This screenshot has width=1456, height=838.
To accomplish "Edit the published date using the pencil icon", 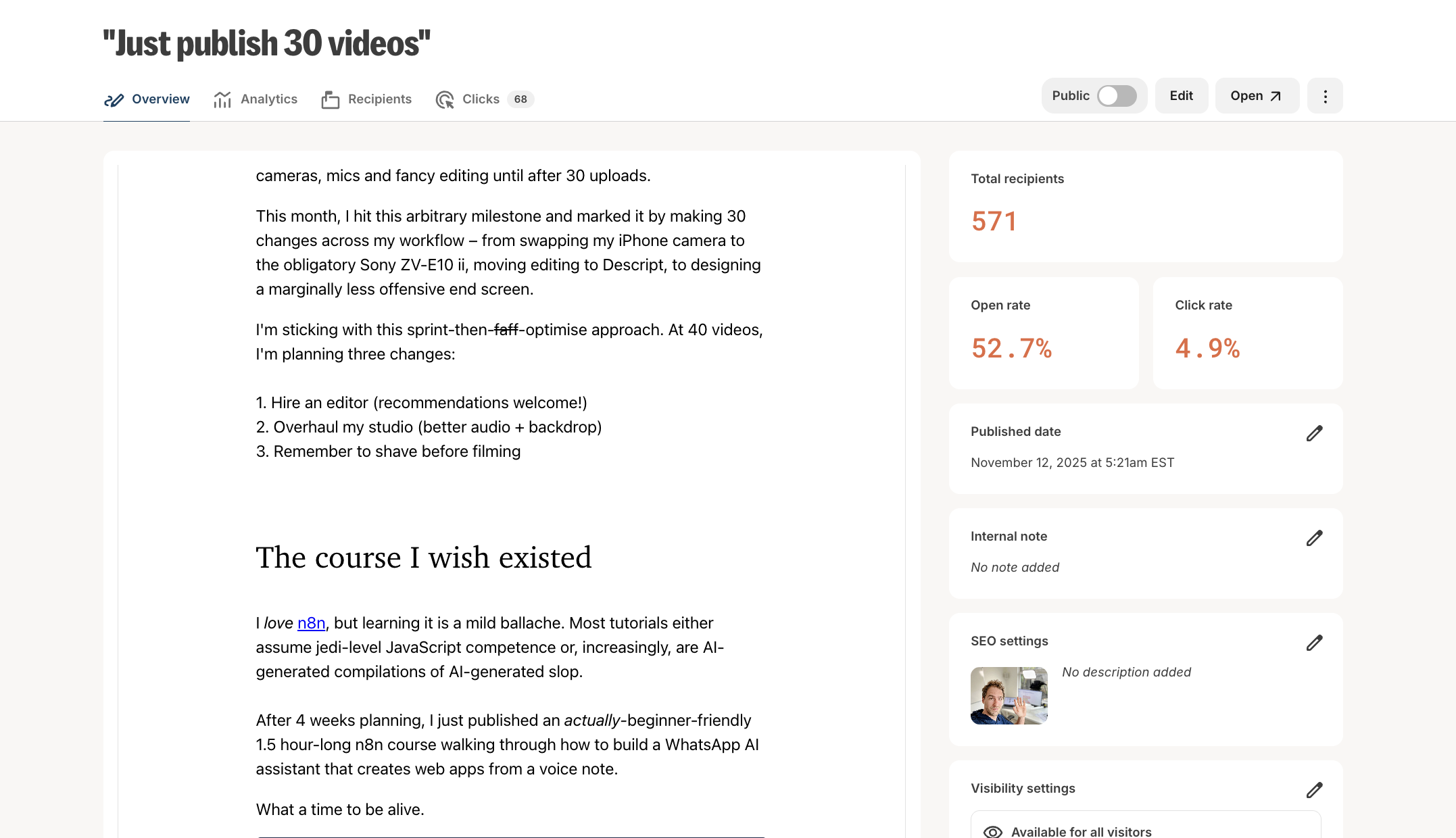I will 1315,432.
